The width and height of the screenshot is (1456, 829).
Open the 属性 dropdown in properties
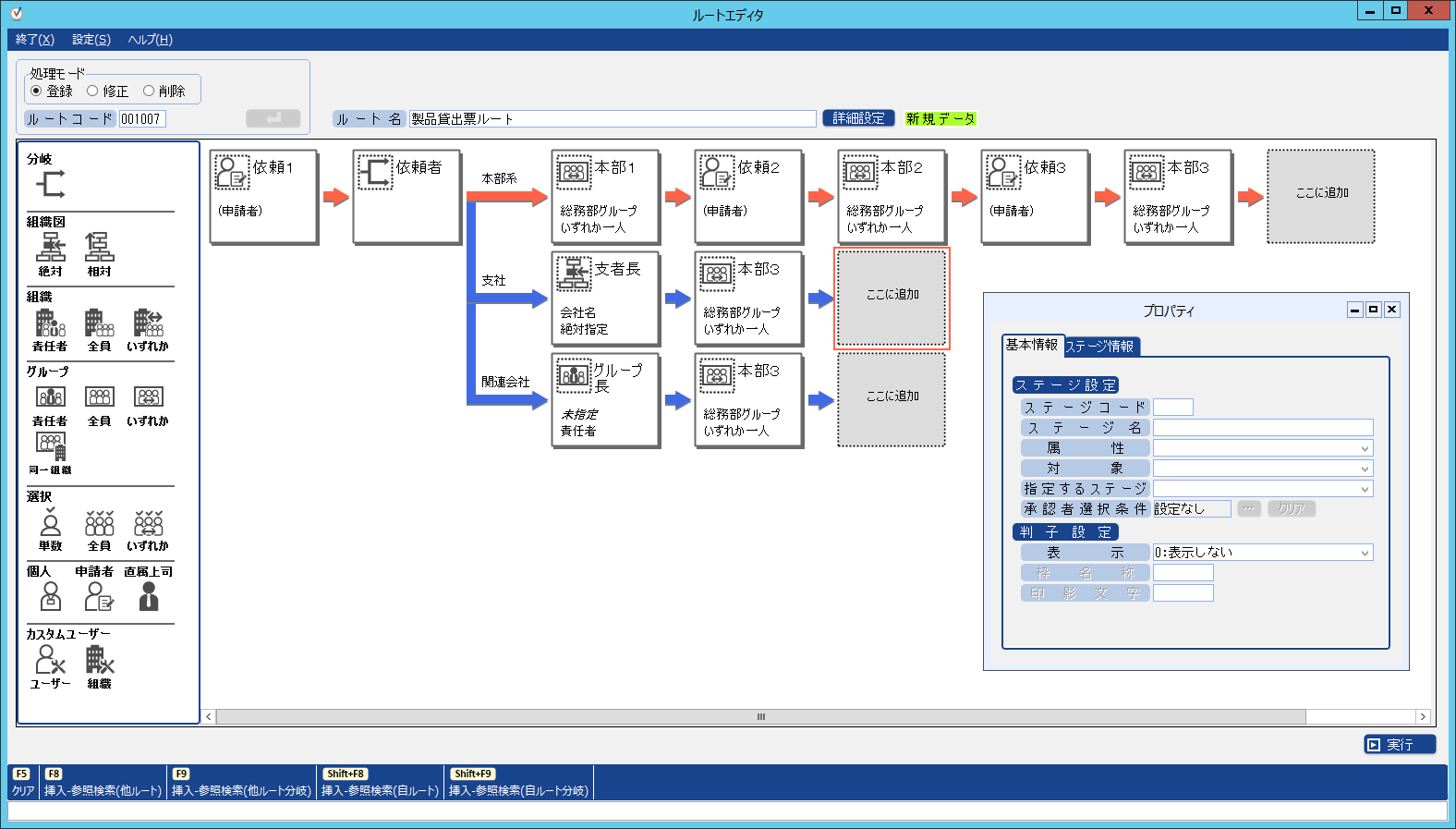click(x=1262, y=448)
